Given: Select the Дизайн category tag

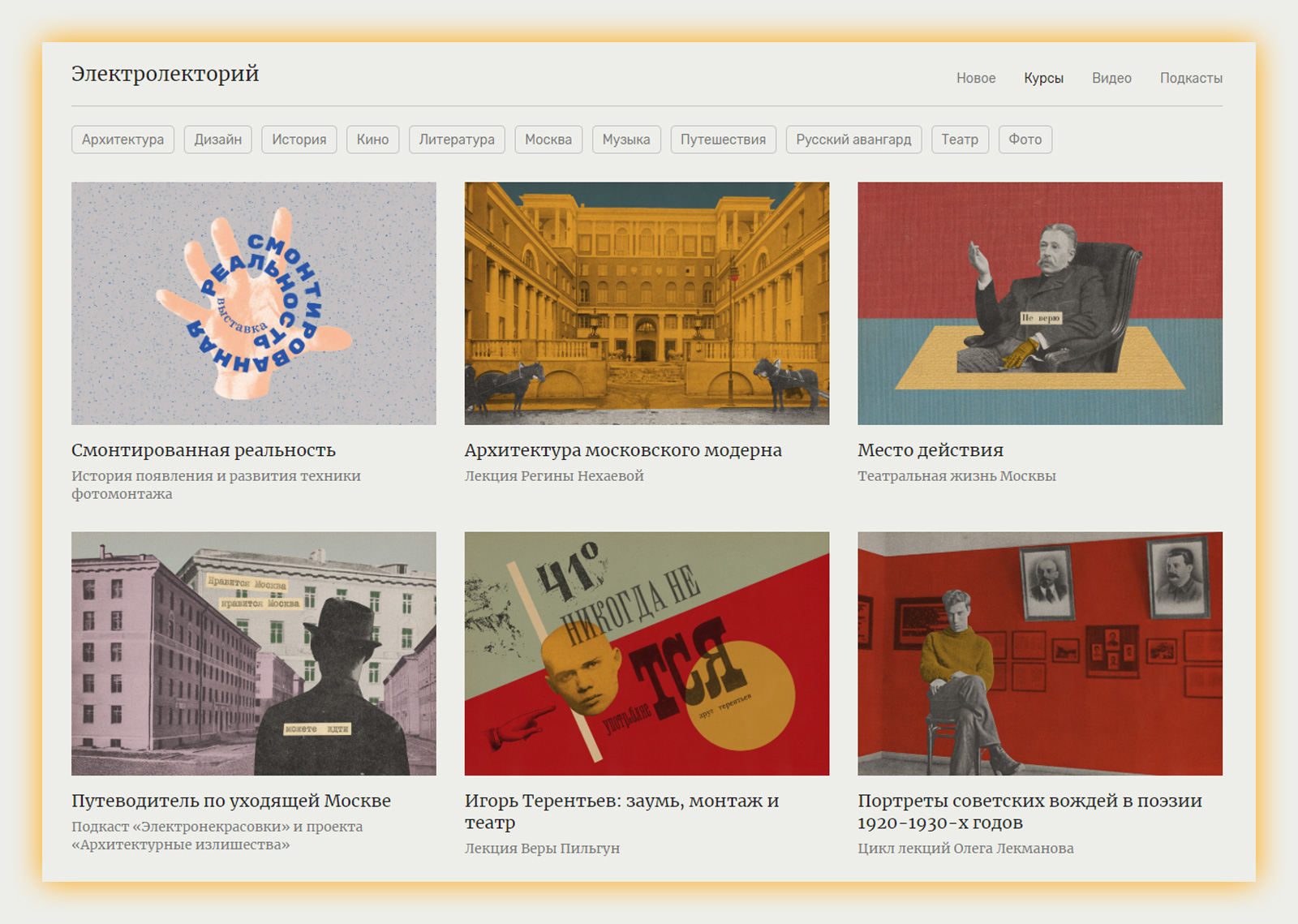Looking at the screenshot, I should pos(217,140).
